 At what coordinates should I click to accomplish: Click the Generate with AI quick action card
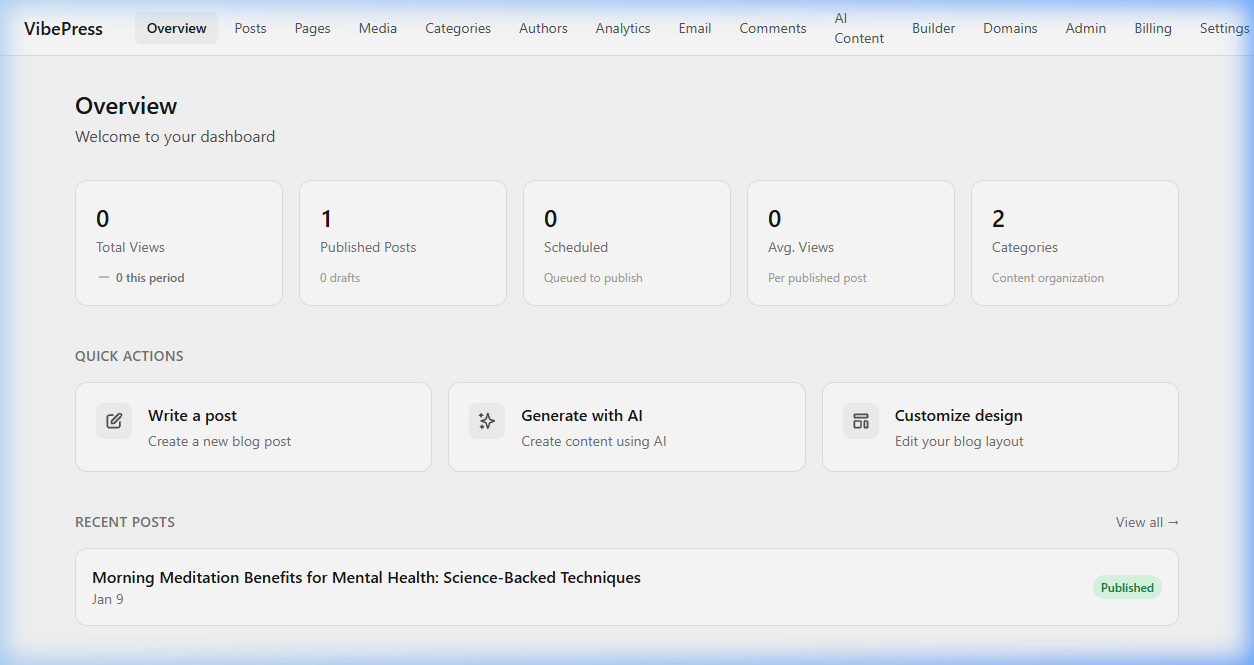[626, 426]
